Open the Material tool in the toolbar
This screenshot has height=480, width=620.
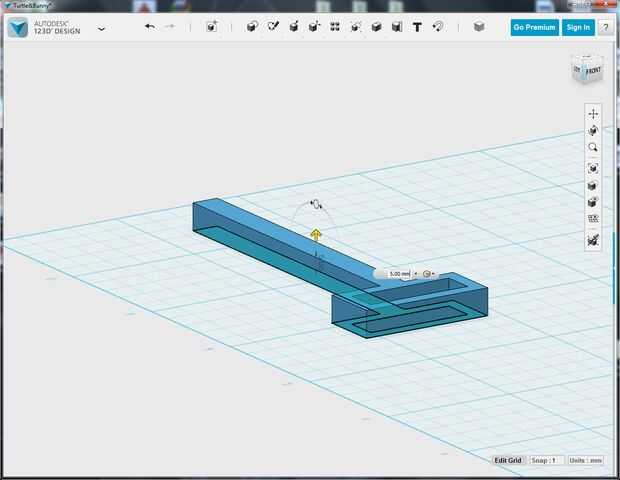479,26
